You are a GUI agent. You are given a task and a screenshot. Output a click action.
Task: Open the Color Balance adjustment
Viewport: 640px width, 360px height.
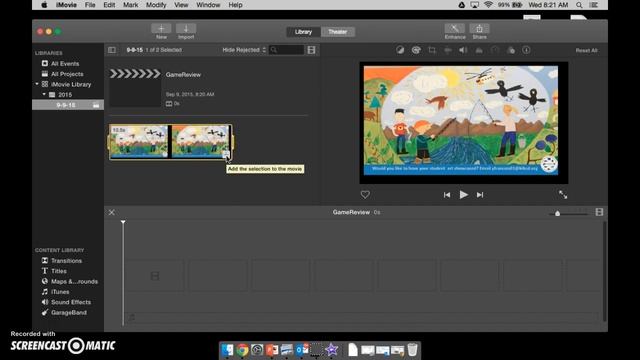click(400, 50)
